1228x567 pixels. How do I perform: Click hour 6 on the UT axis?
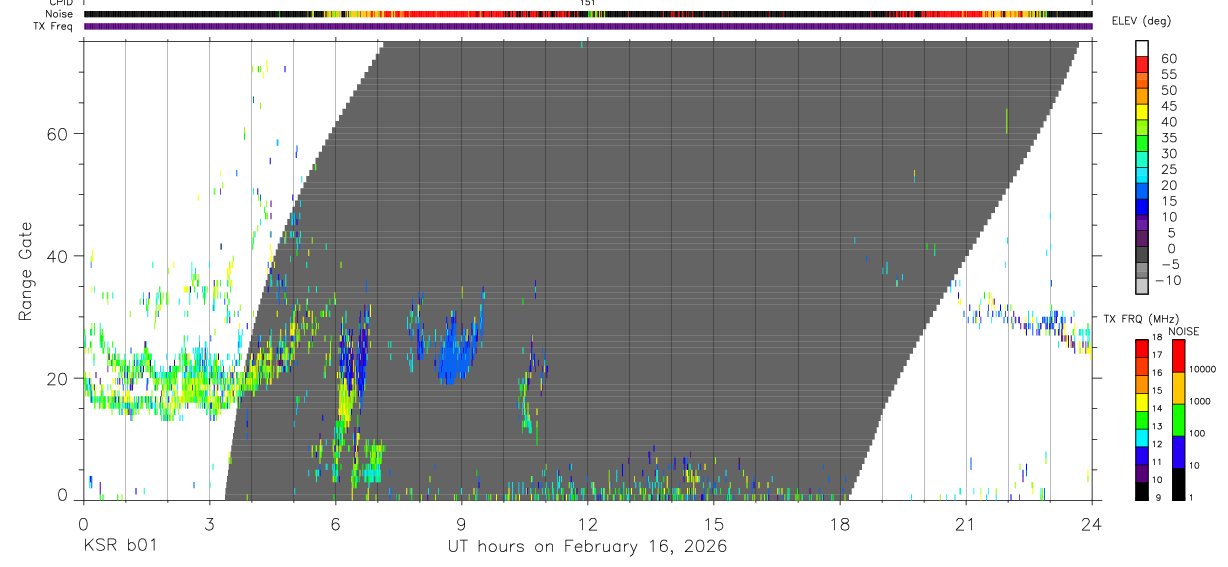(x=335, y=523)
